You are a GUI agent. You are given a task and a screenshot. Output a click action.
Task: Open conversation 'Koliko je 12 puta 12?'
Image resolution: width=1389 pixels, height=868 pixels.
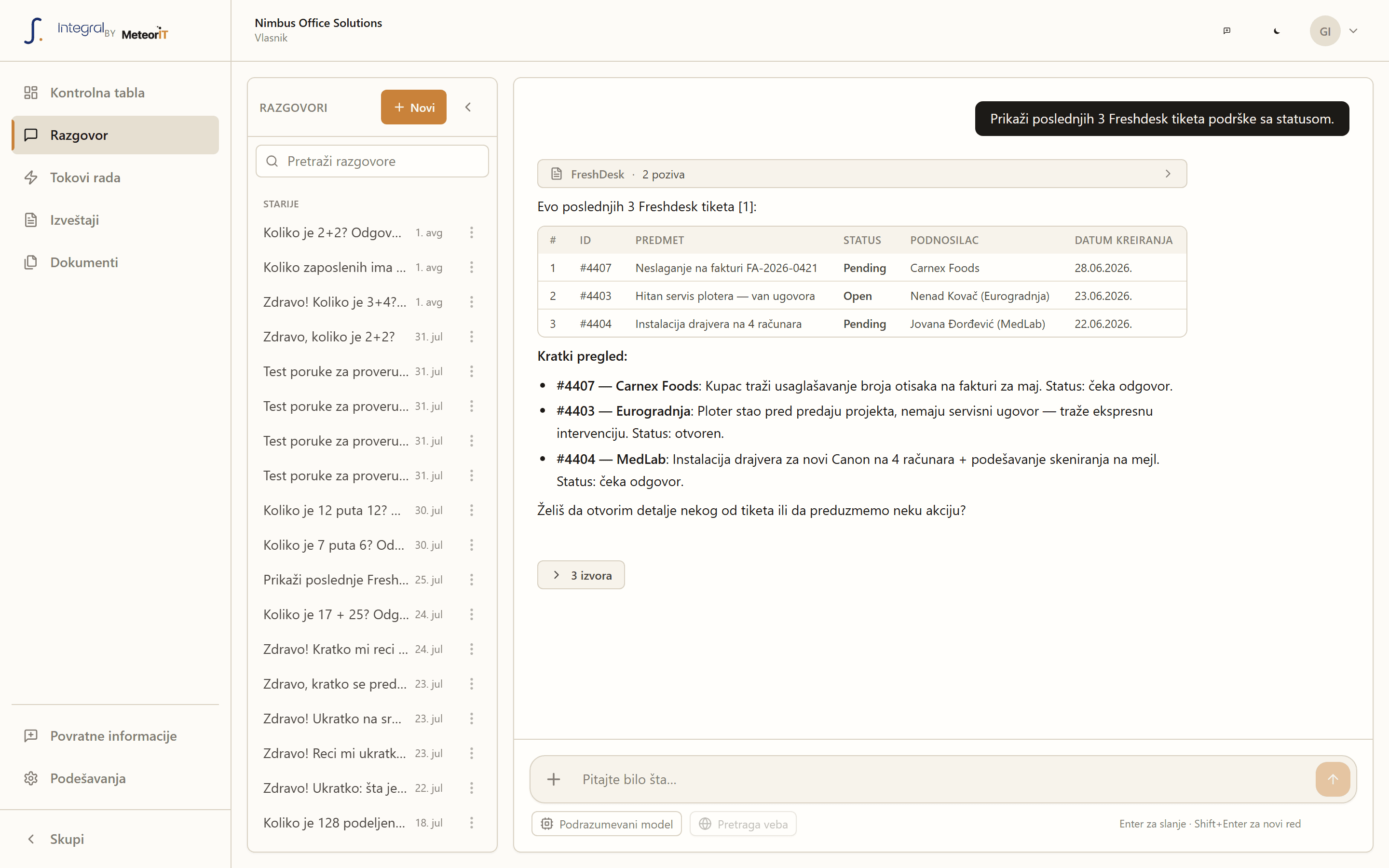click(332, 510)
